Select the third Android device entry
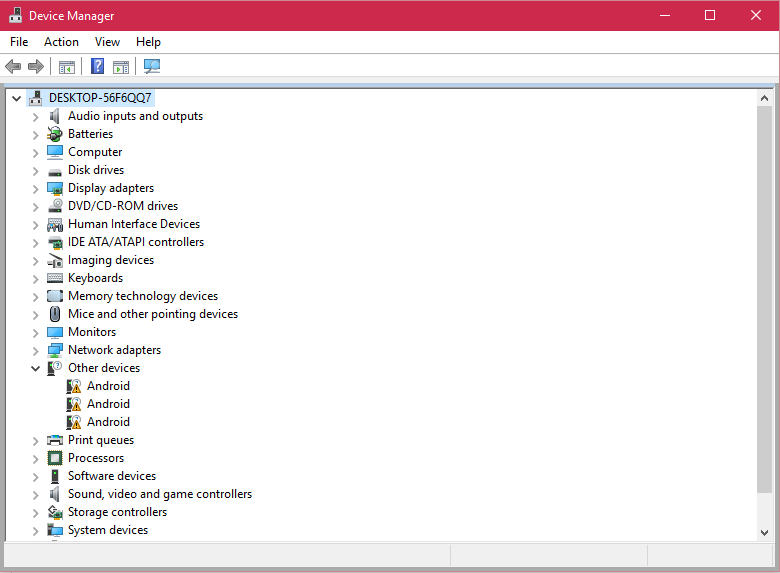 pyautogui.click(x=108, y=422)
